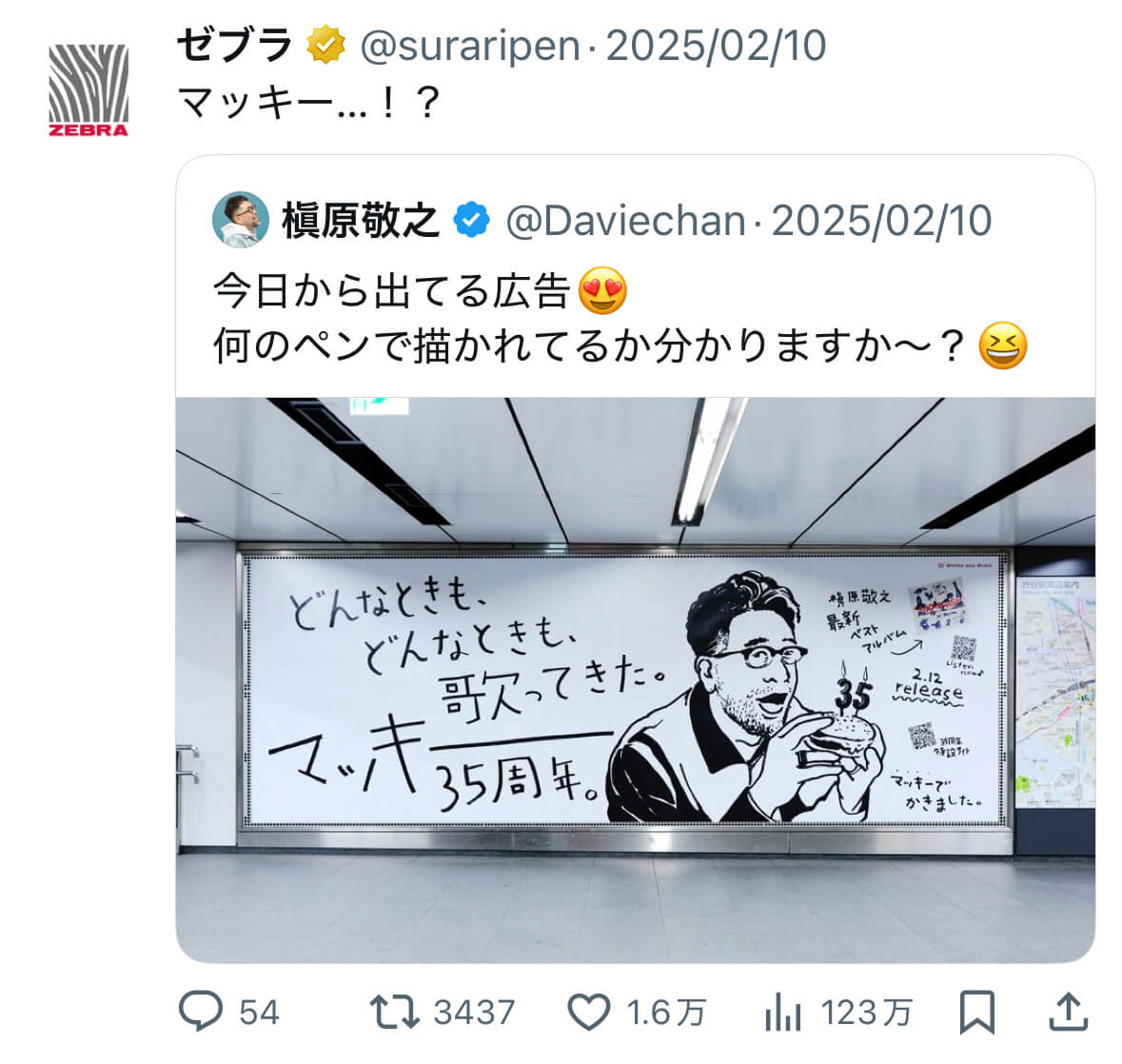Open the 槇原敬之 display name

click(360, 220)
